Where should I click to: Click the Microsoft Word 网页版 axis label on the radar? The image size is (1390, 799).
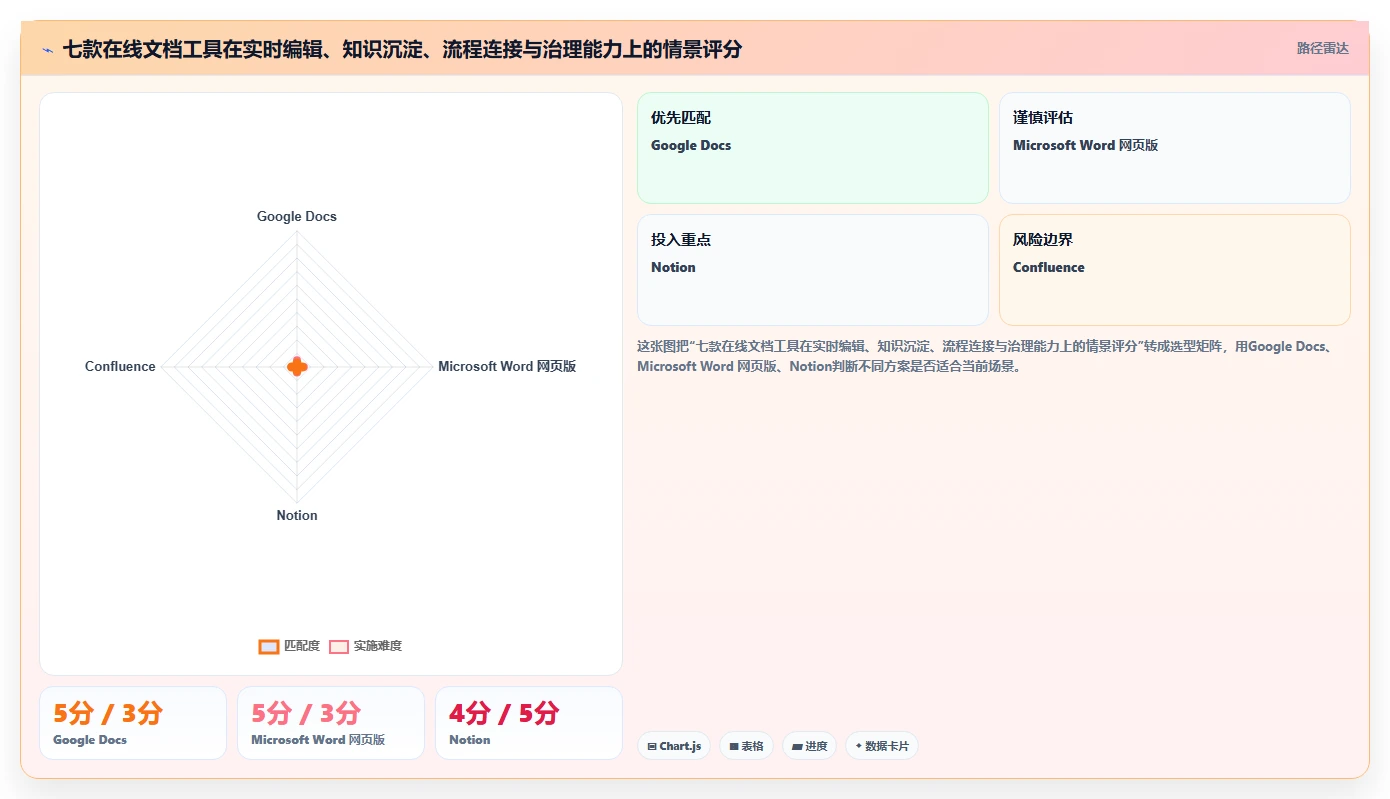[507, 366]
